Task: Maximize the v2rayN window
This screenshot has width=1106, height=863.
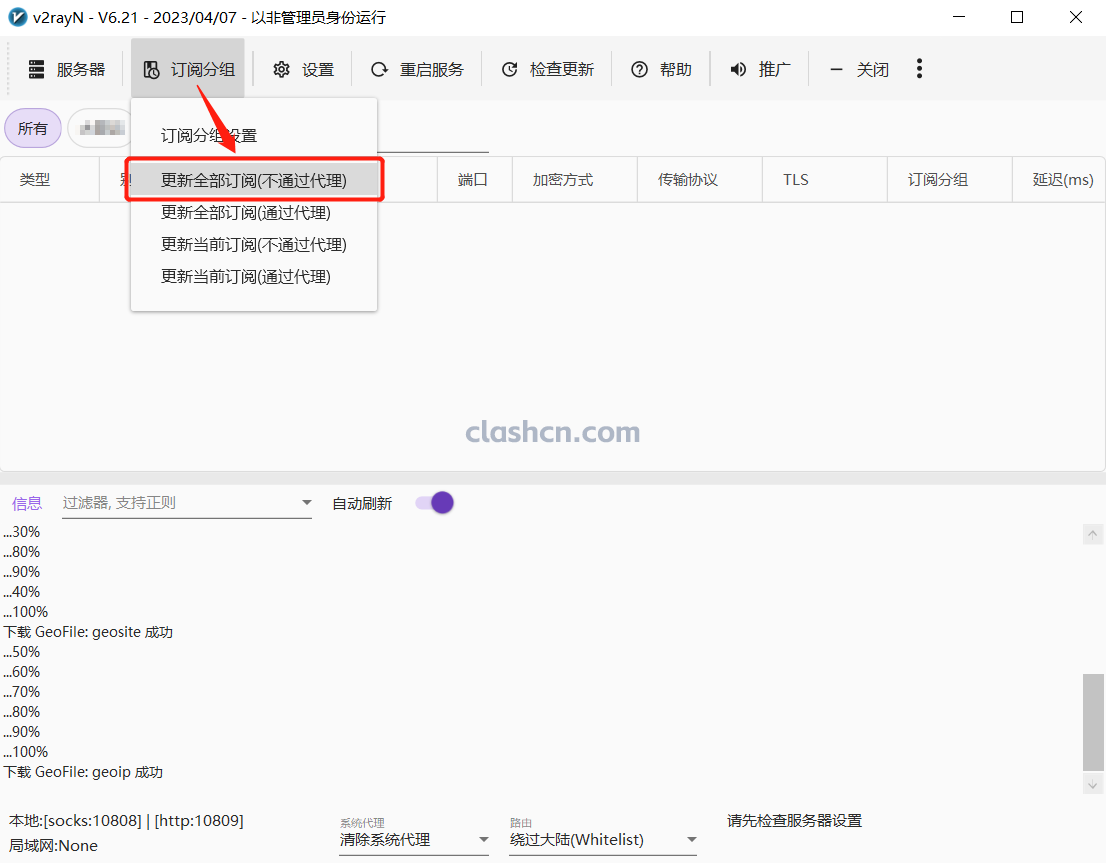Action: pyautogui.click(x=1016, y=17)
